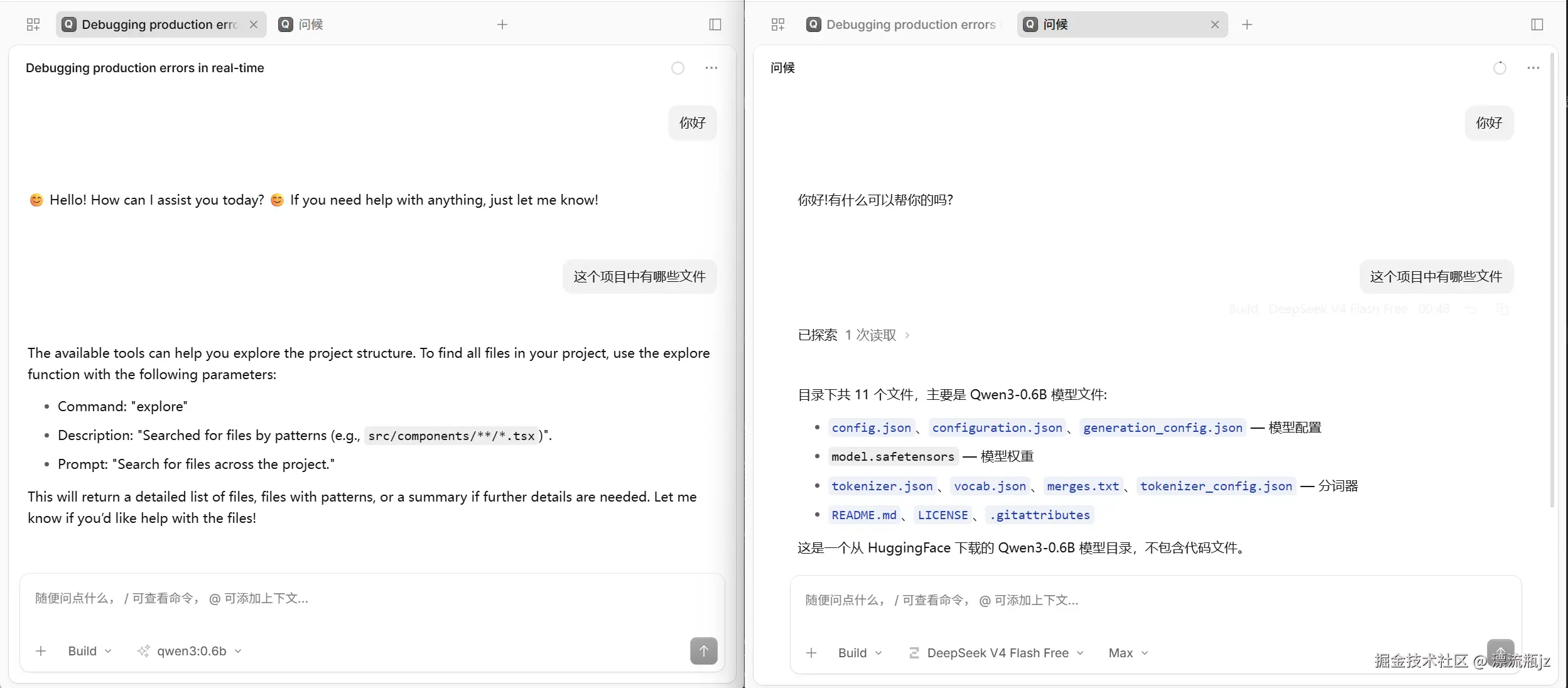This screenshot has height=688, width=1568.
Task: Click the faint revert arrow after 00:48
Action: tap(1471, 309)
